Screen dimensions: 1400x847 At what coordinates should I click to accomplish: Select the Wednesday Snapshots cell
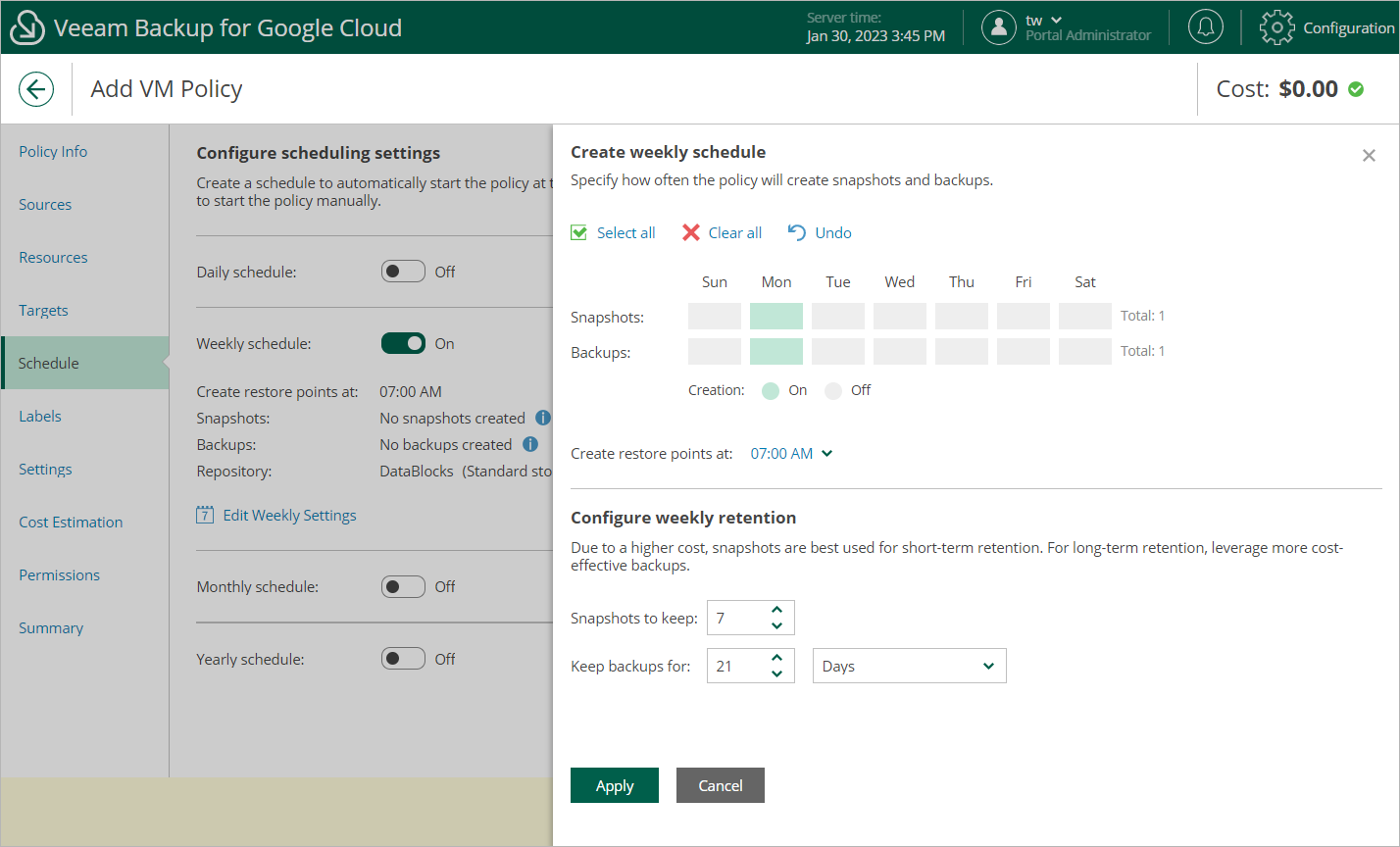(899, 316)
